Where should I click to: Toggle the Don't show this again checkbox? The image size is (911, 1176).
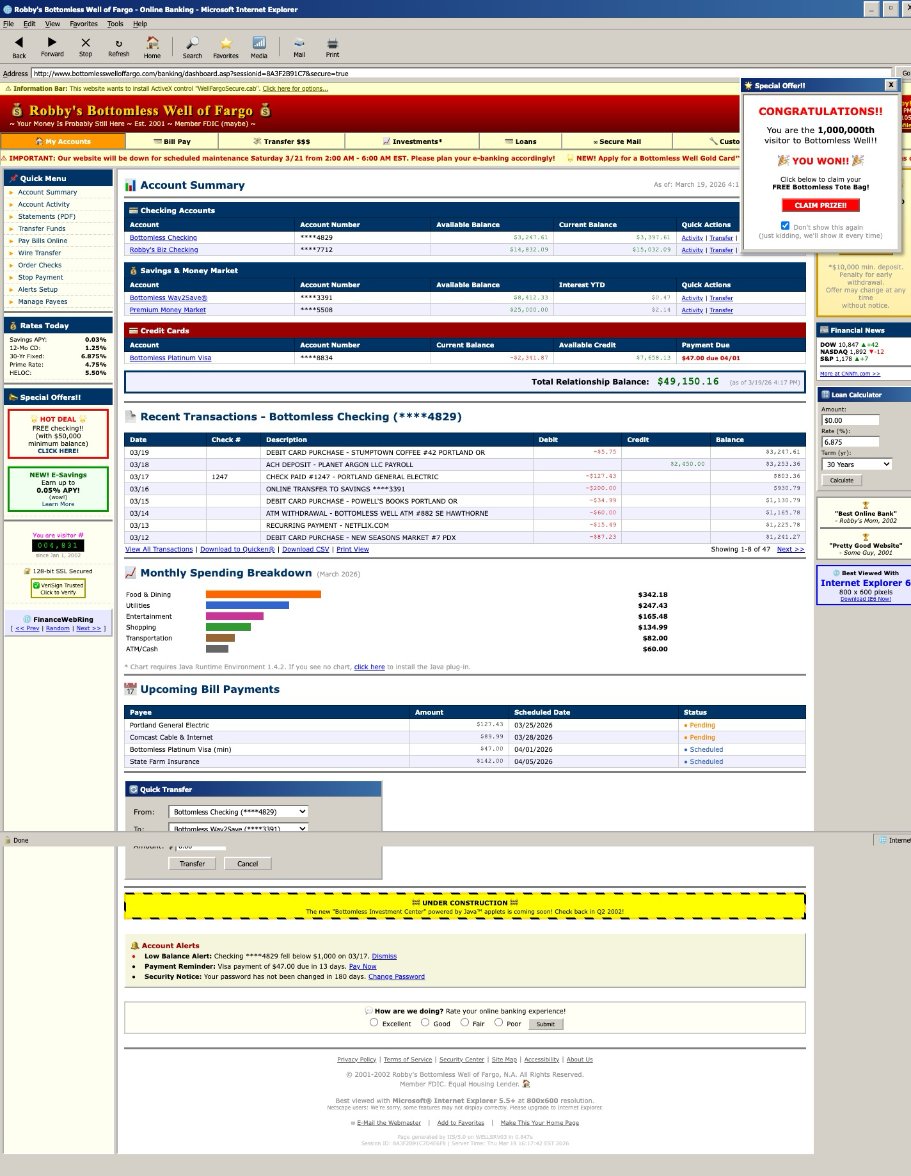pyautogui.click(x=785, y=226)
